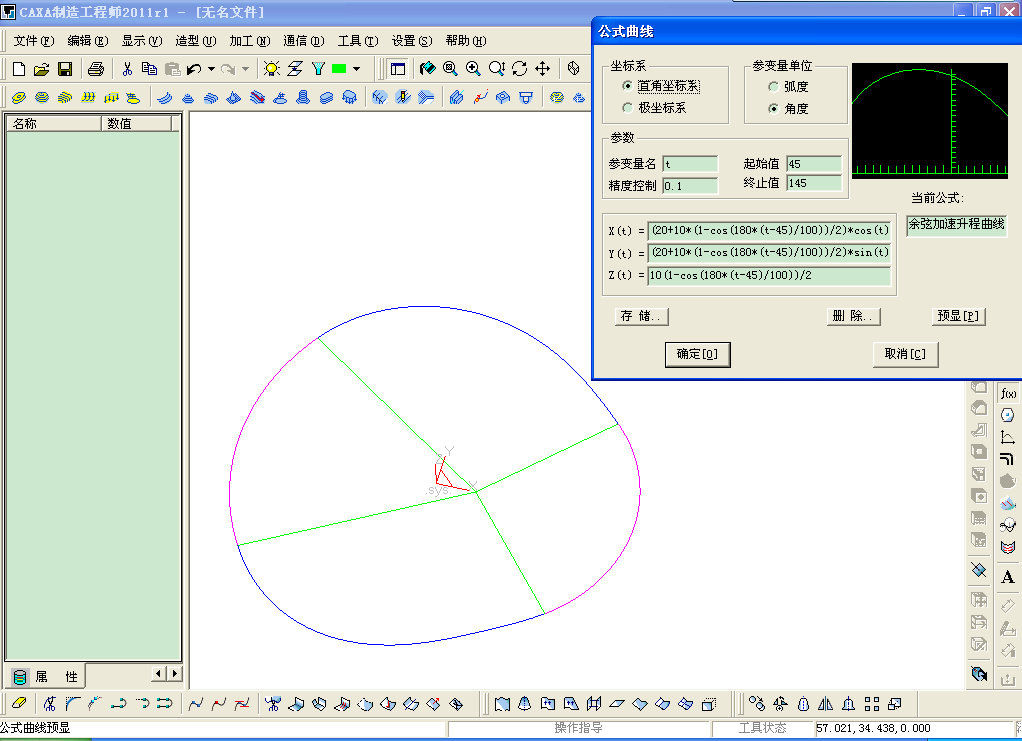Open the 造型 menu
The height and width of the screenshot is (741, 1022).
(x=196, y=40)
